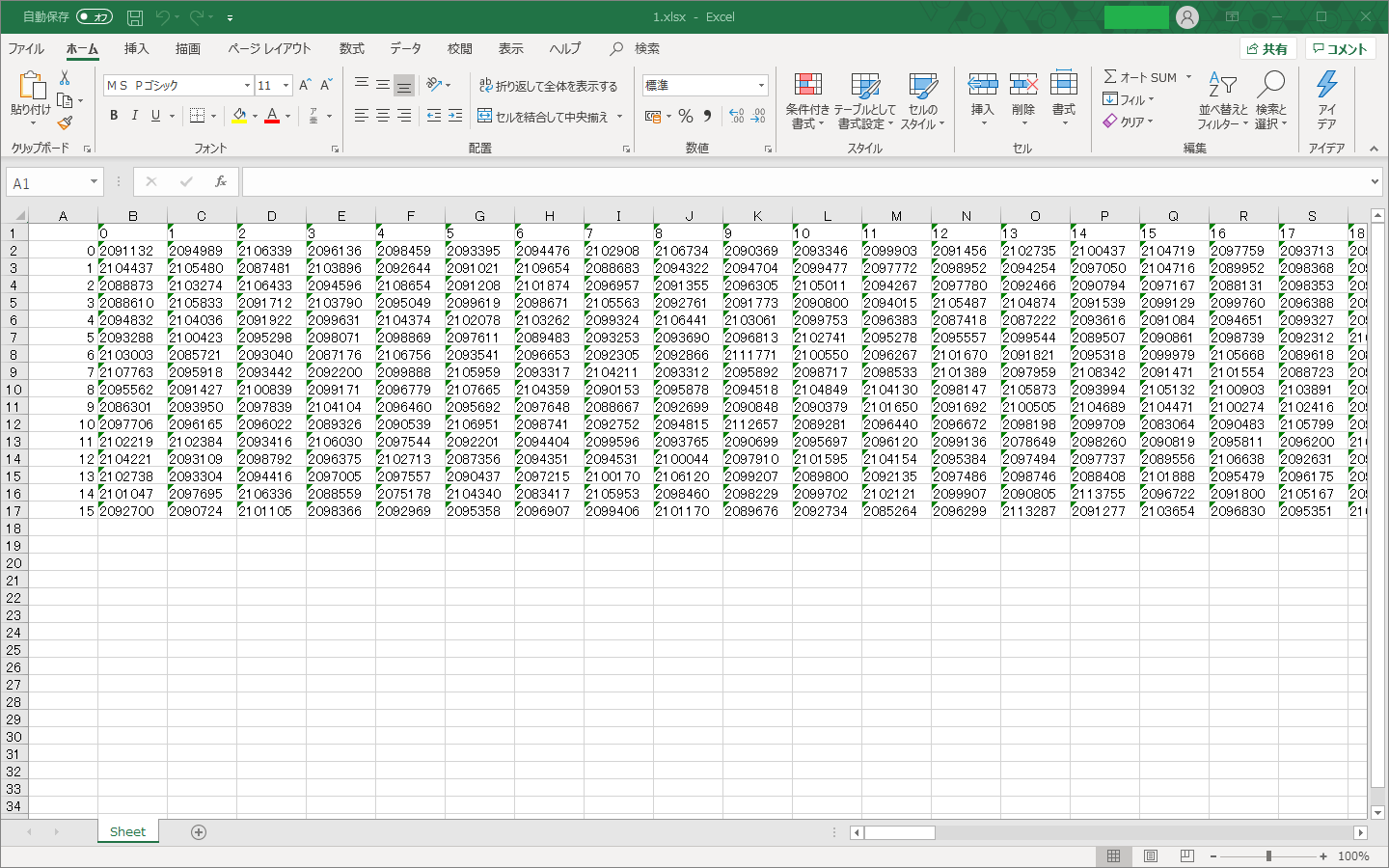Click the コメント button
This screenshot has height=868, width=1389.
coord(1341,48)
